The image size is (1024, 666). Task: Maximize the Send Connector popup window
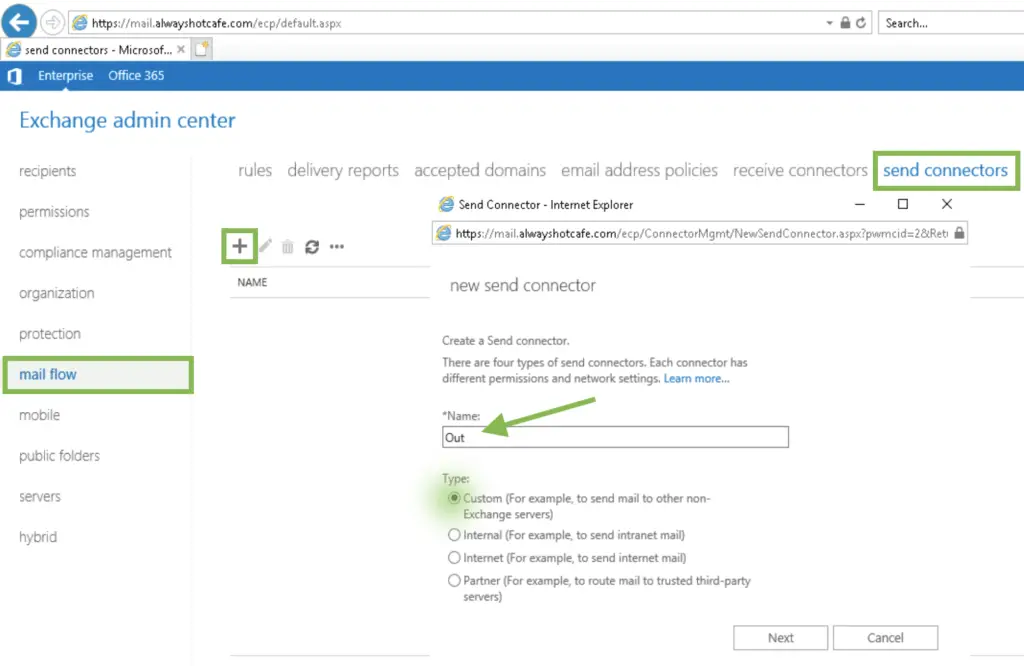tap(903, 204)
